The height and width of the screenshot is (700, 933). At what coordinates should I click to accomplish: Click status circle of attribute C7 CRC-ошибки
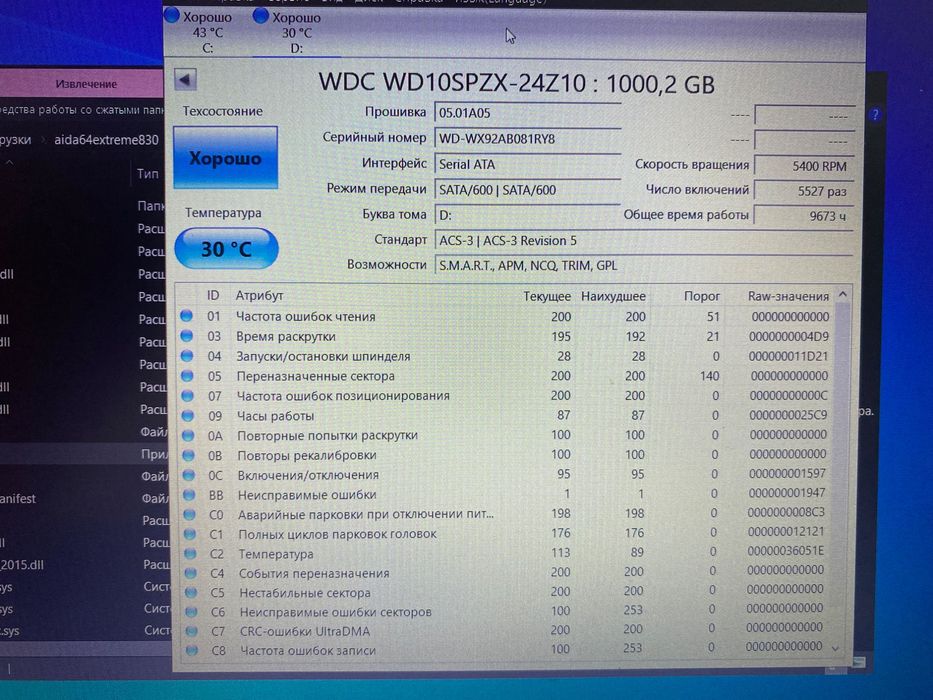click(x=191, y=630)
